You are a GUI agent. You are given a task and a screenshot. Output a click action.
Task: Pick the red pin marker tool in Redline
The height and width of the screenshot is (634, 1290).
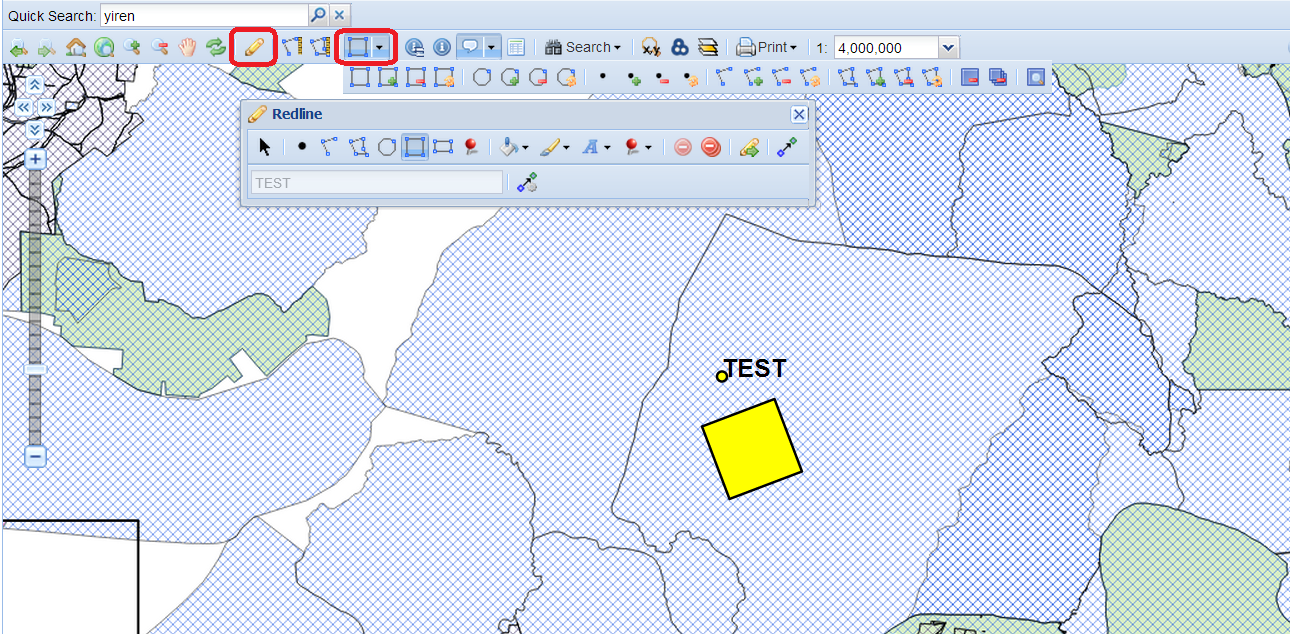pos(472,147)
